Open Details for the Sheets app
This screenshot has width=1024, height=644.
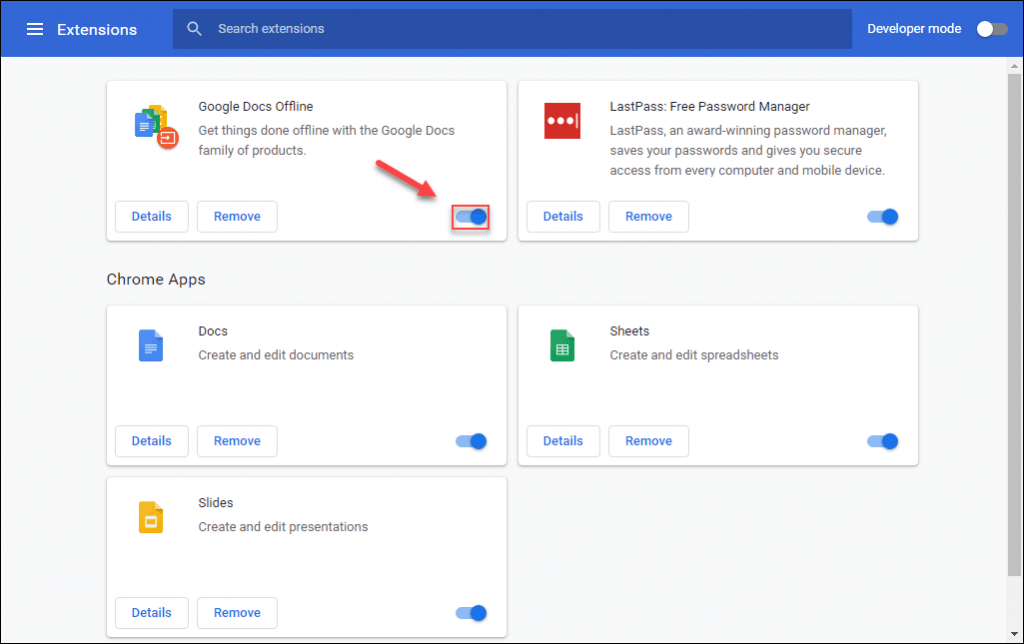[563, 441]
